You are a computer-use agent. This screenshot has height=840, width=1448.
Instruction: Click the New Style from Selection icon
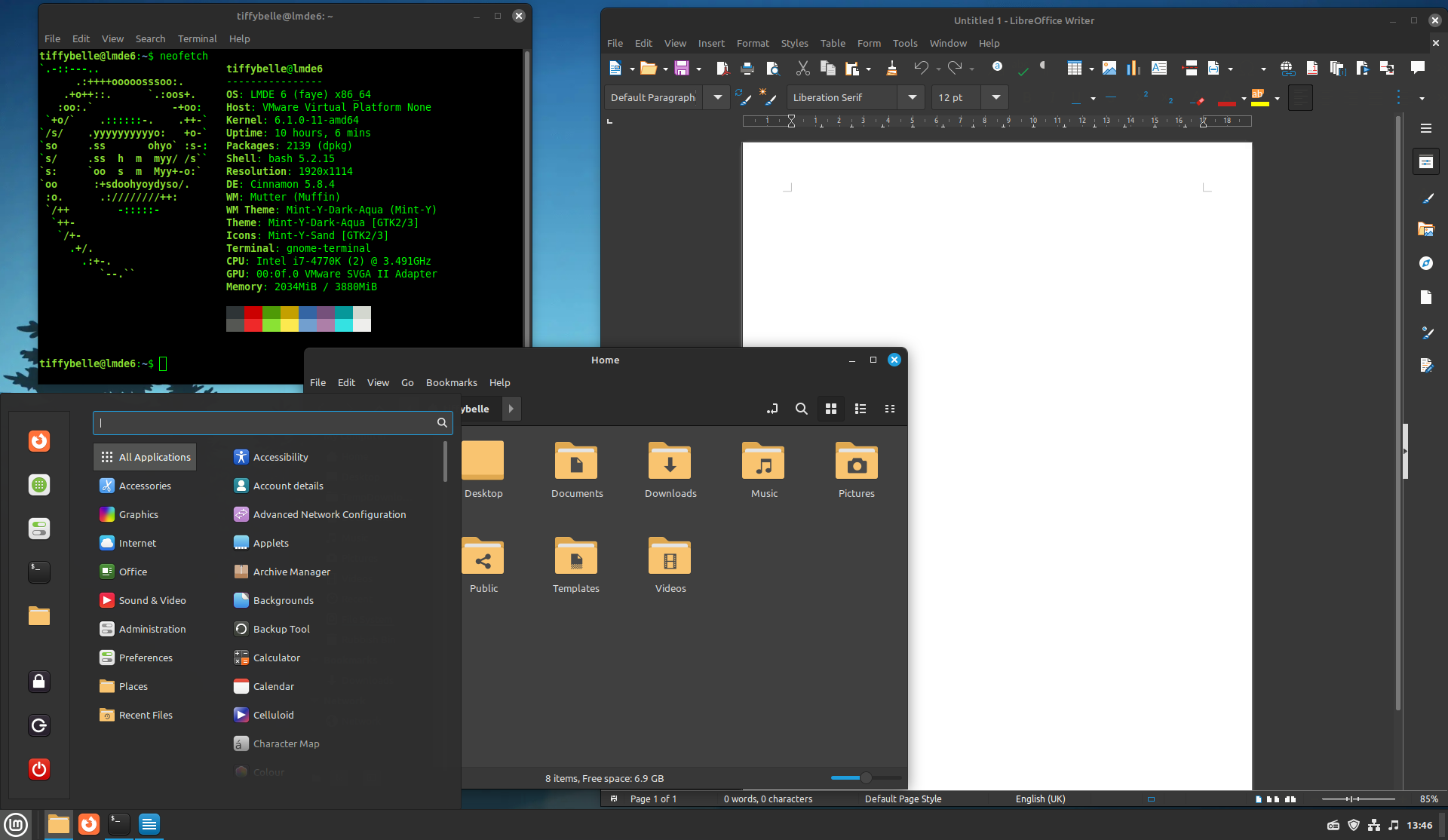(768, 97)
